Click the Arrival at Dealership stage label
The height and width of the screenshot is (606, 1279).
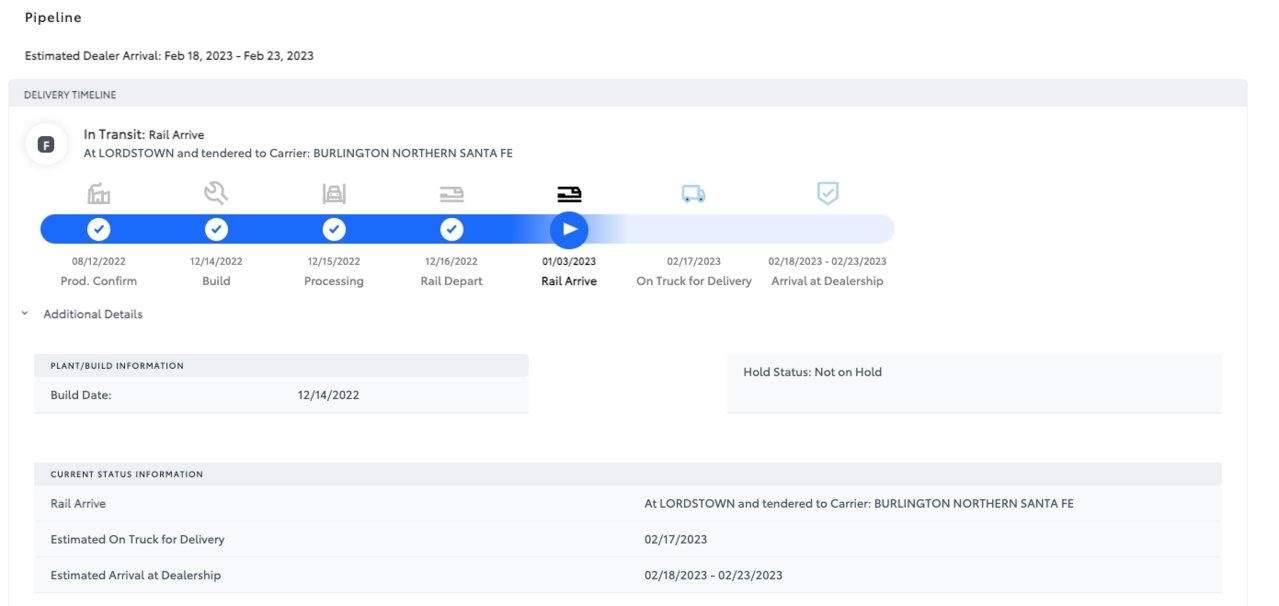pyautogui.click(x=828, y=281)
